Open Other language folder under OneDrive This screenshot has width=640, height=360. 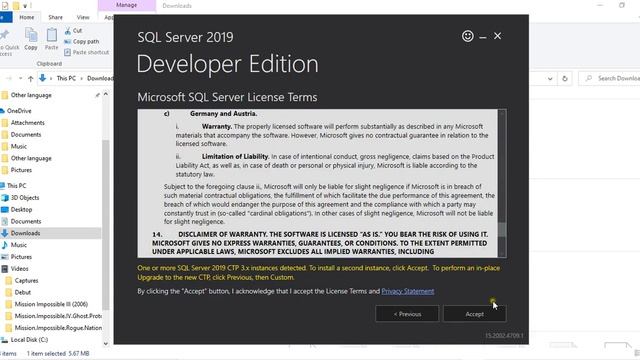pyautogui.click(x=31, y=158)
